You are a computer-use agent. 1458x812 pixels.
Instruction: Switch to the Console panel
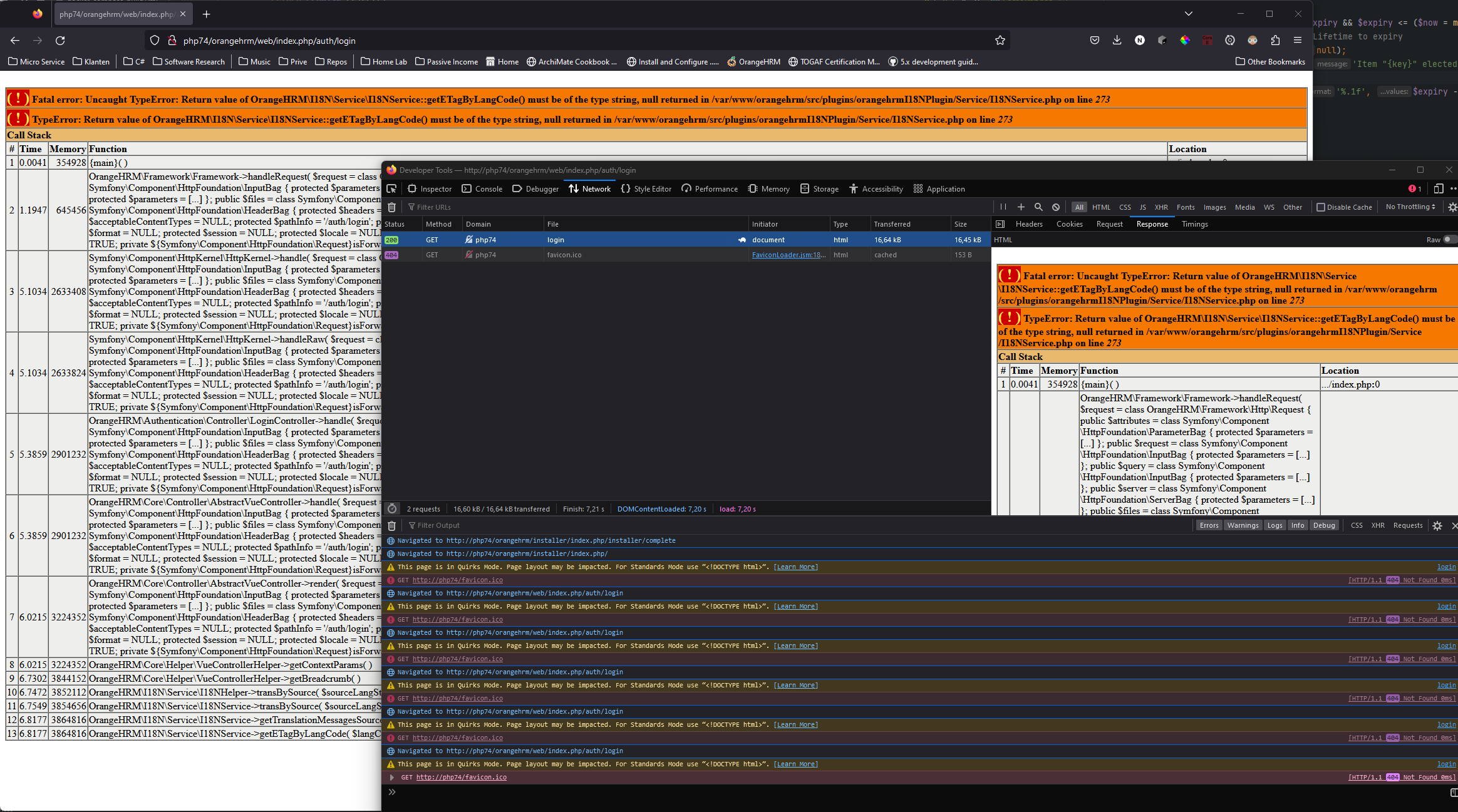tap(482, 188)
